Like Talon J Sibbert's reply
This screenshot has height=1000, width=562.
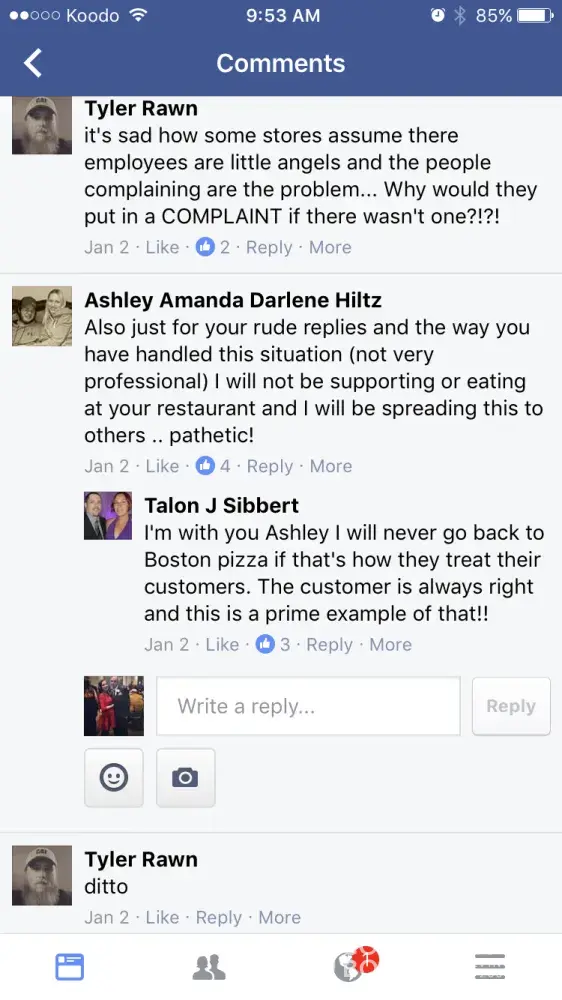click(x=222, y=645)
